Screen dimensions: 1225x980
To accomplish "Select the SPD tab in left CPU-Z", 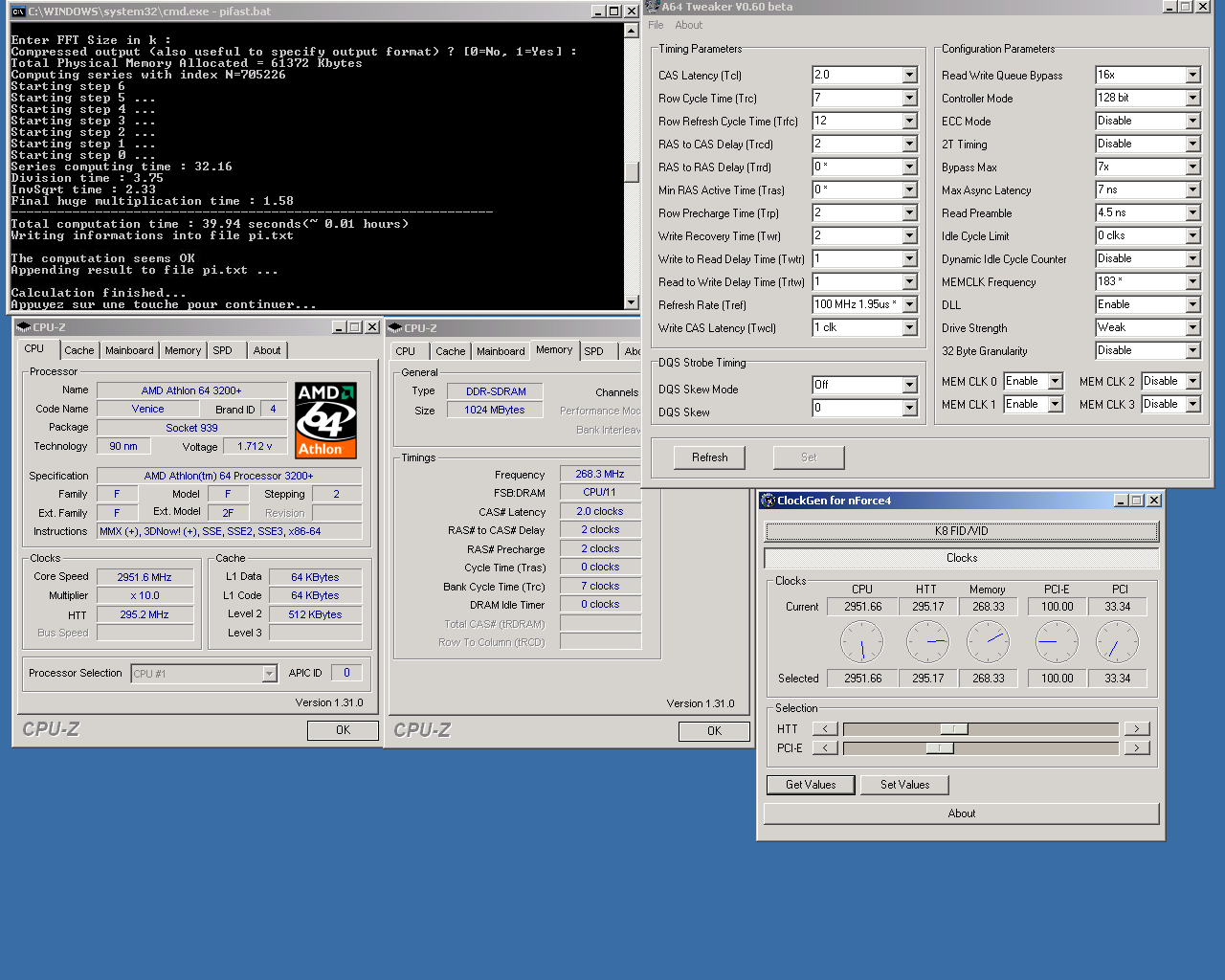I will coord(222,350).
